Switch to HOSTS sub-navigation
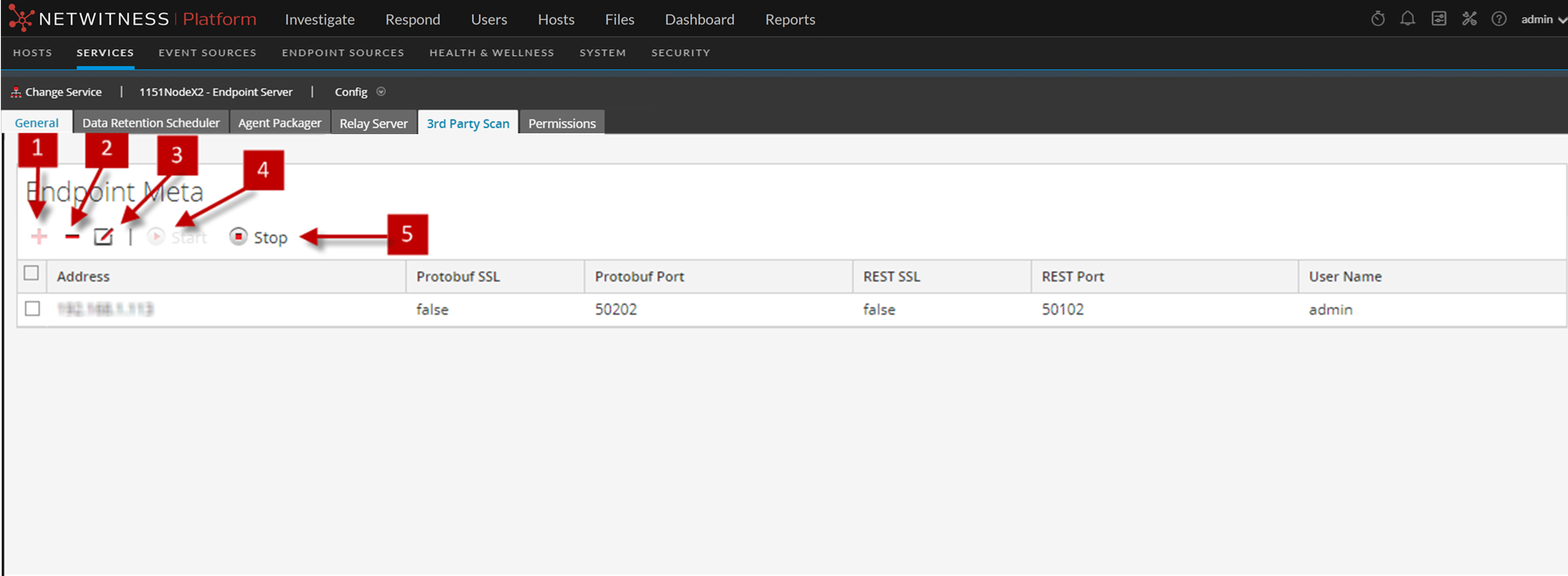 [33, 53]
